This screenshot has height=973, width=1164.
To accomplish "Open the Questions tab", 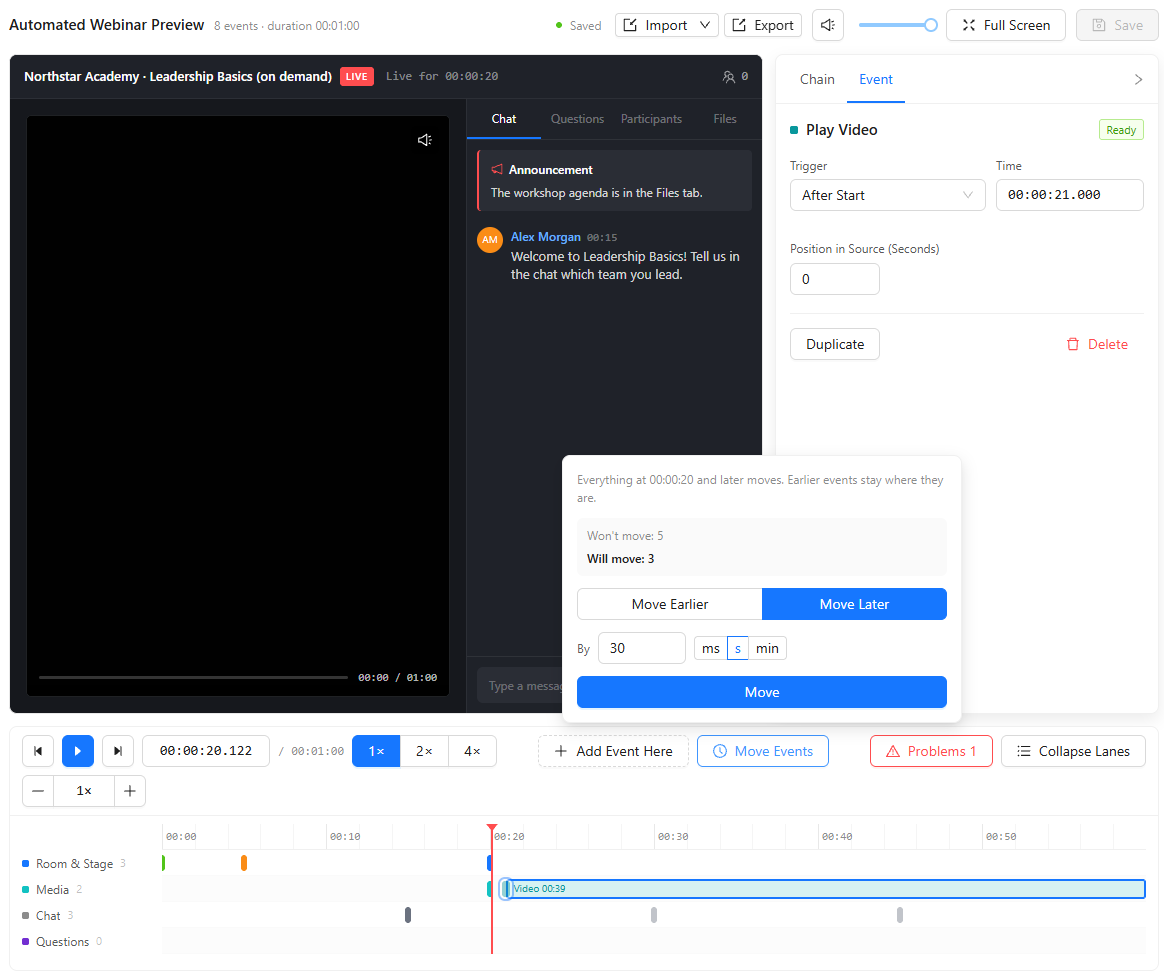I will (578, 119).
